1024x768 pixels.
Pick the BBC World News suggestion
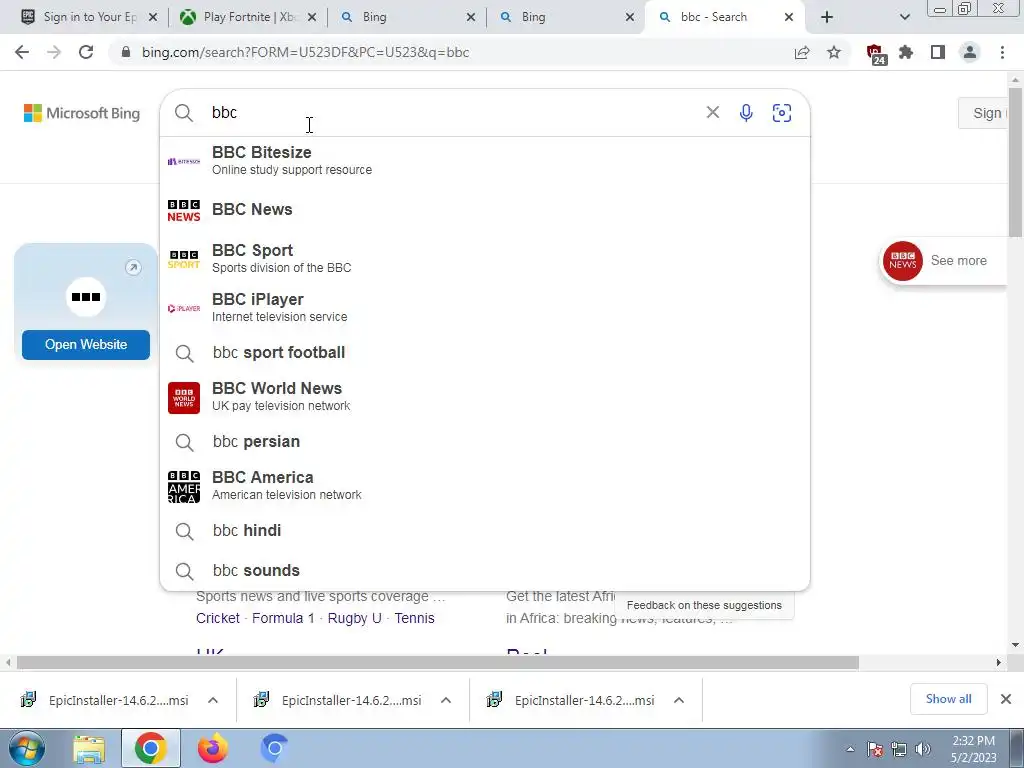pos(485,396)
